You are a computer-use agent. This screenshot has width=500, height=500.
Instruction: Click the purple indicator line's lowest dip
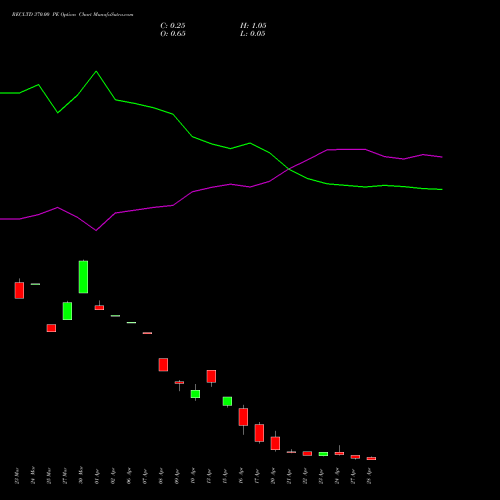tap(96, 230)
